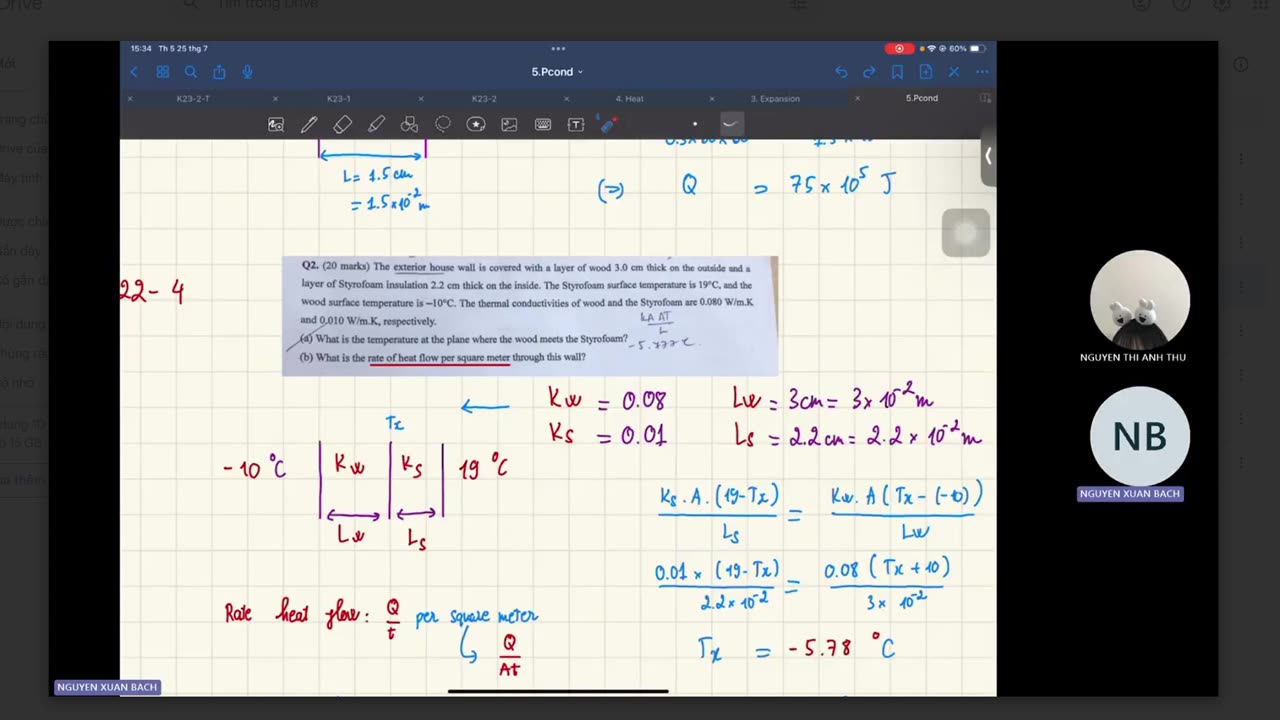The image size is (1280, 720).
Task: Select the NB participant avatar tile
Action: tap(1139, 436)
